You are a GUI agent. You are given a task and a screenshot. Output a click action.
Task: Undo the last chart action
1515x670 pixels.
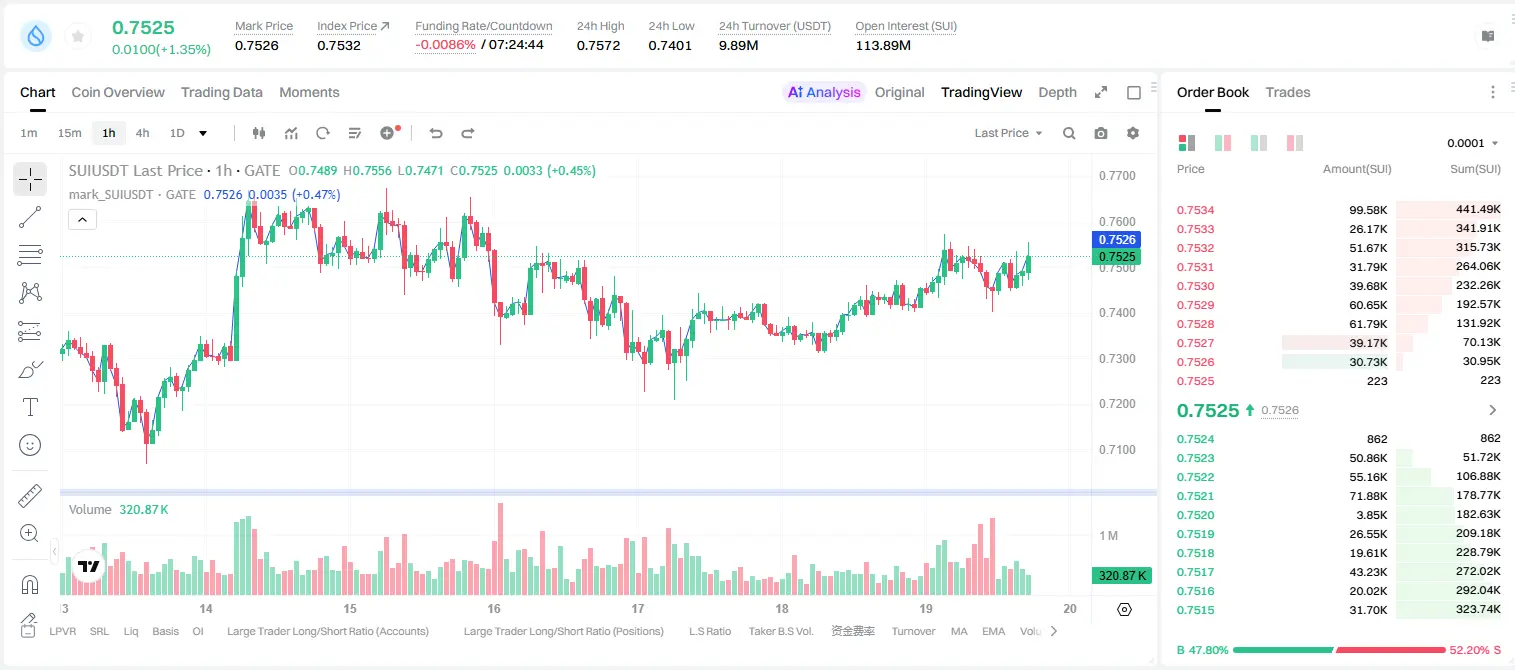[436, 133]
